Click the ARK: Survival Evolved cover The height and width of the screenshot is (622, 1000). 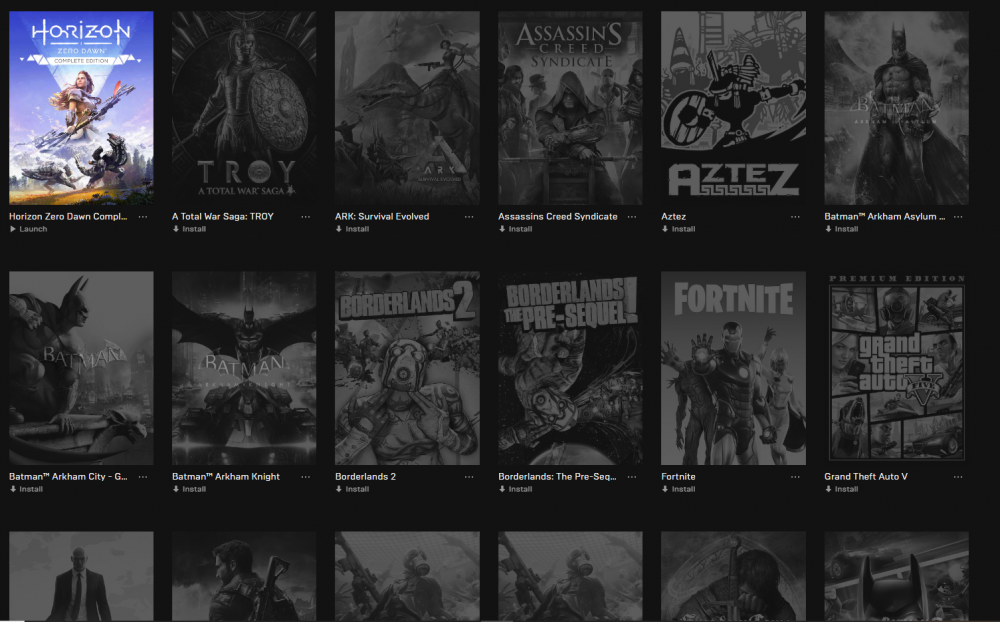coord(408,108)
